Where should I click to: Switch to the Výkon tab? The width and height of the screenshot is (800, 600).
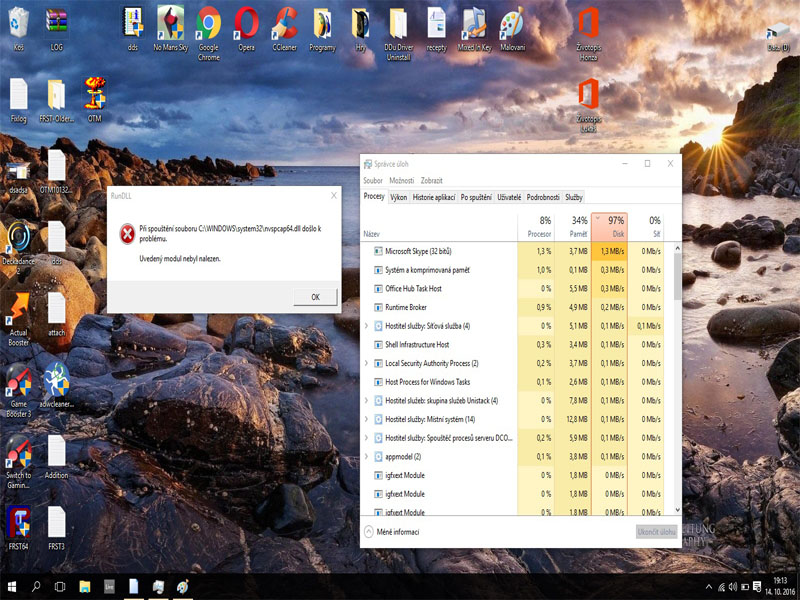(x=398, y=198)
